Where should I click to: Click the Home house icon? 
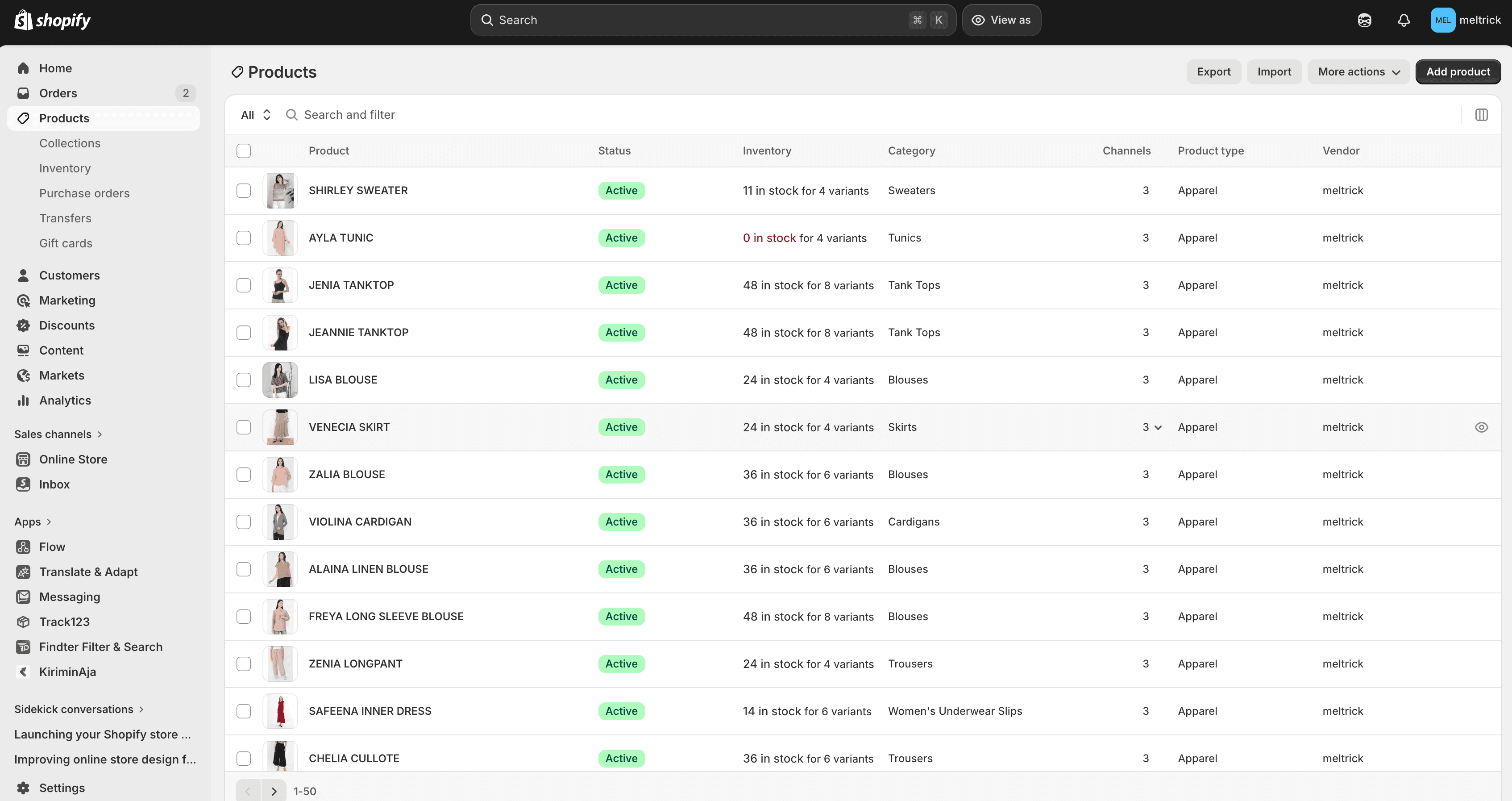[x=24, y=68]
